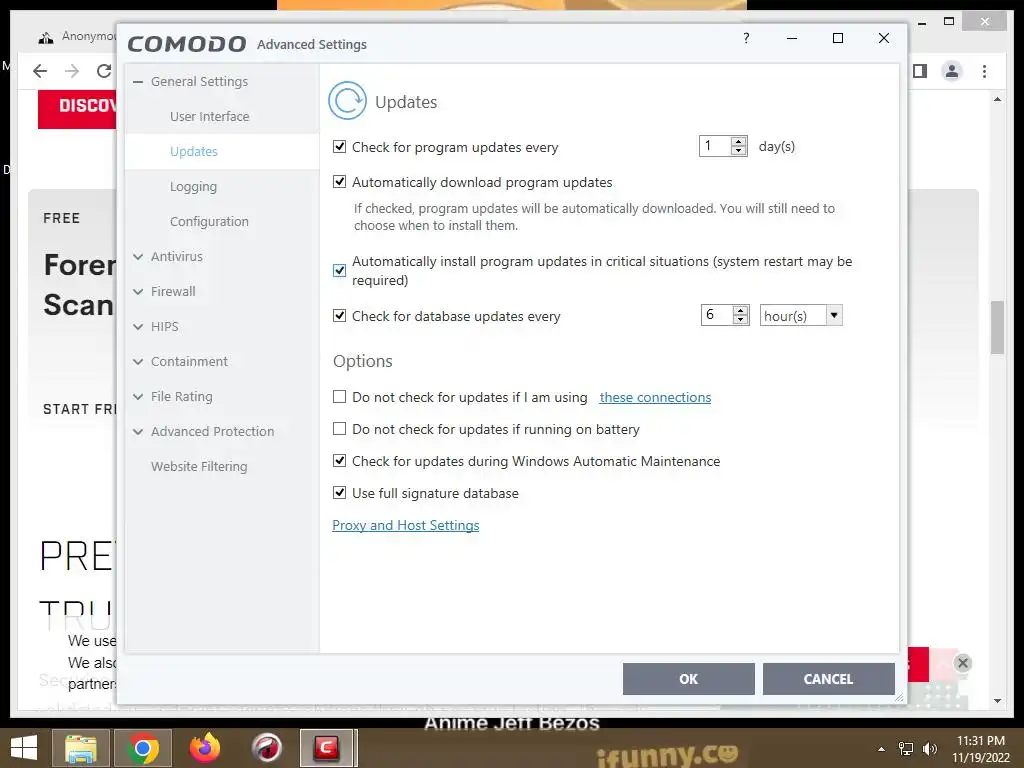Open File Explorer from the taskbar
This screenshot has height=768, width=1024.
point(80,748)
